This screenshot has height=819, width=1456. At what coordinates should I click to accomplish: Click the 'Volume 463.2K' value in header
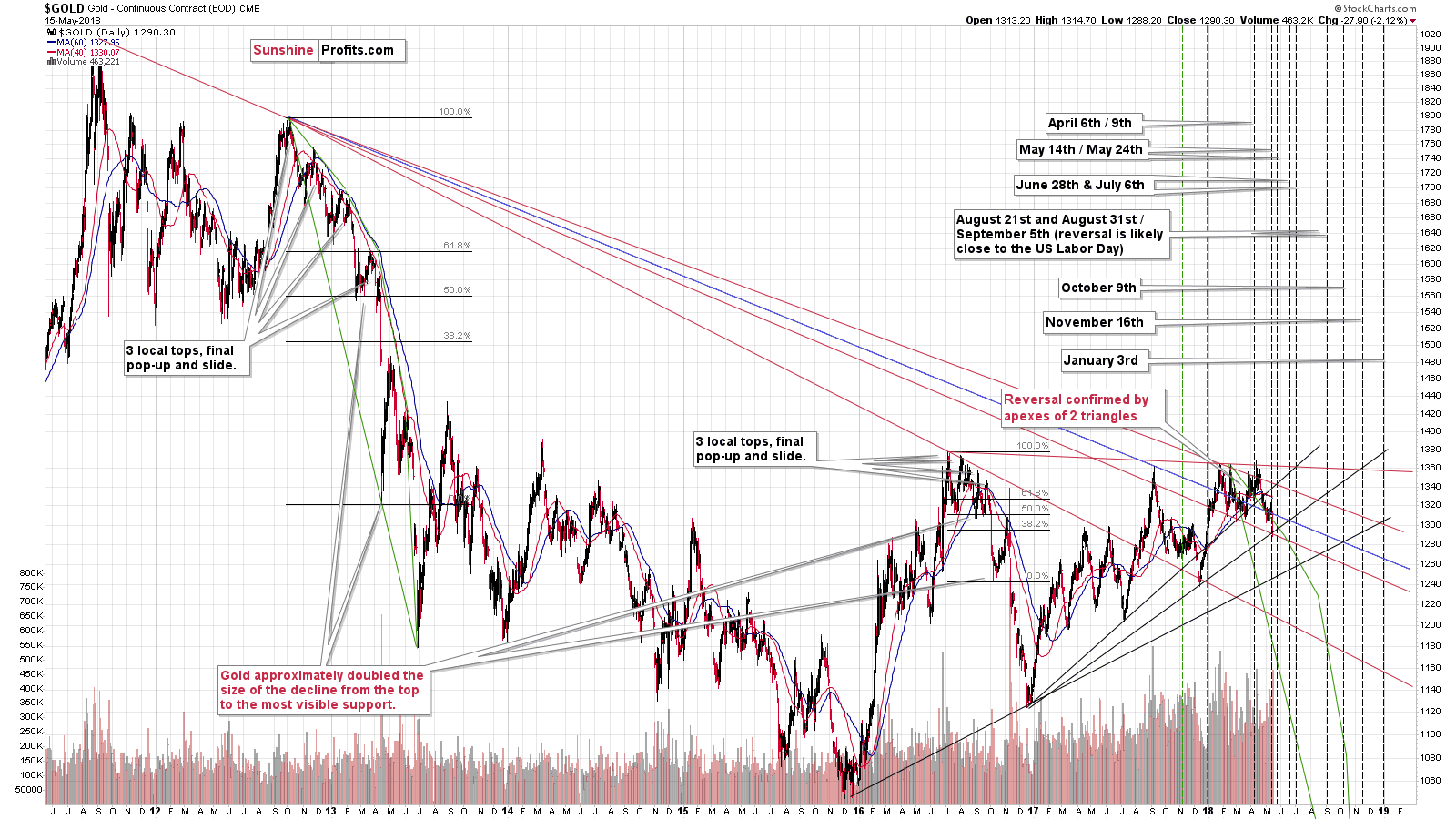pos(1276,21)
